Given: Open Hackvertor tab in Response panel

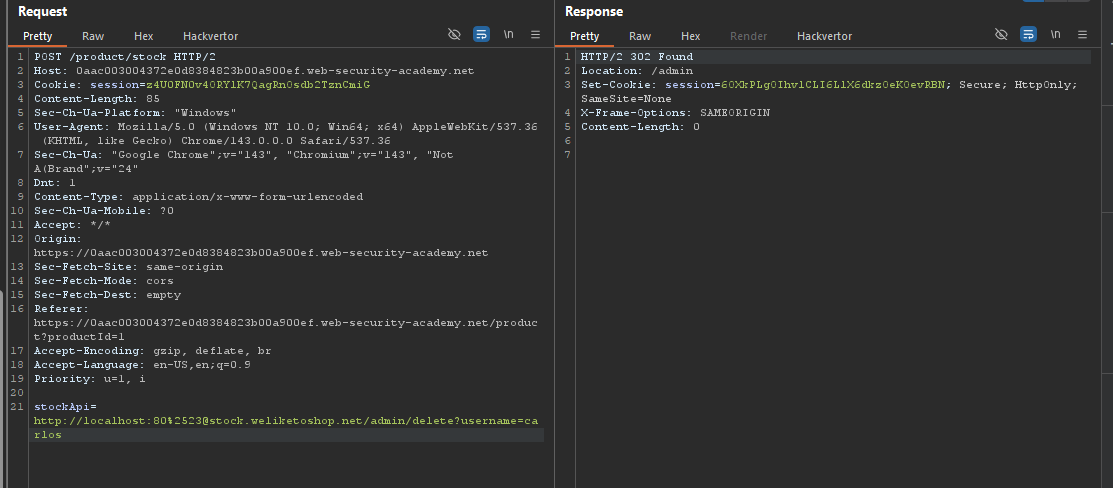Looking at the screenshot, I should pos(824,36).
